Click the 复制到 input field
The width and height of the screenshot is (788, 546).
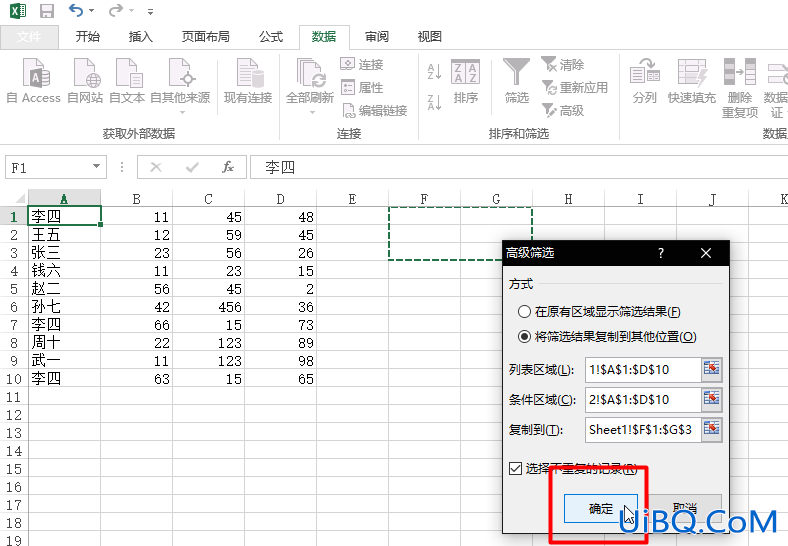(643, 430)
